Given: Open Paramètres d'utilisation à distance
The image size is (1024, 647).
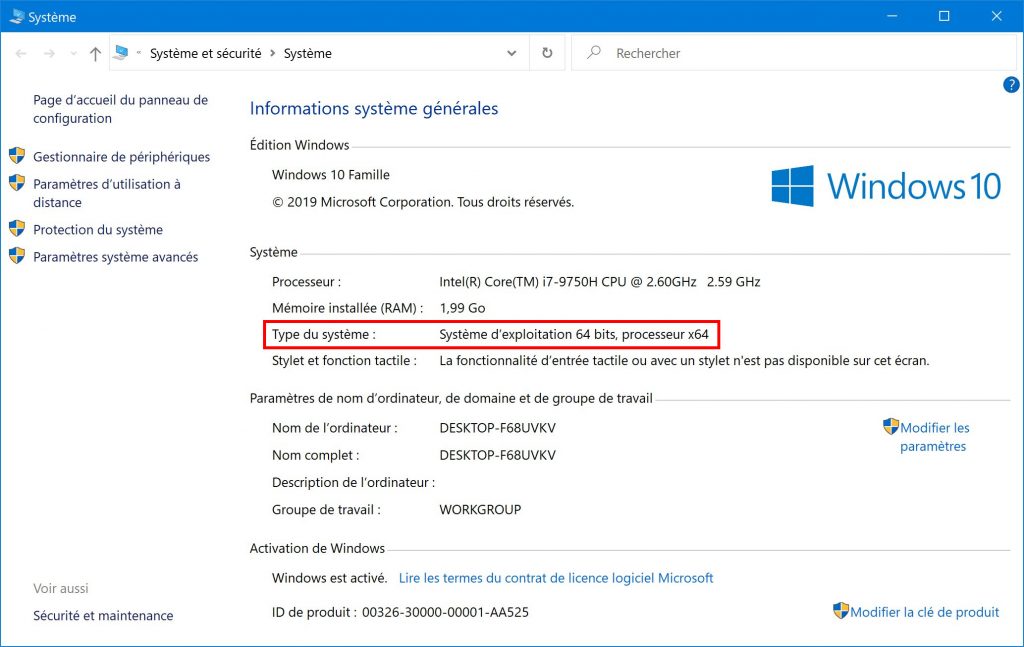Looking at the screenshot, I should [107, 193].
